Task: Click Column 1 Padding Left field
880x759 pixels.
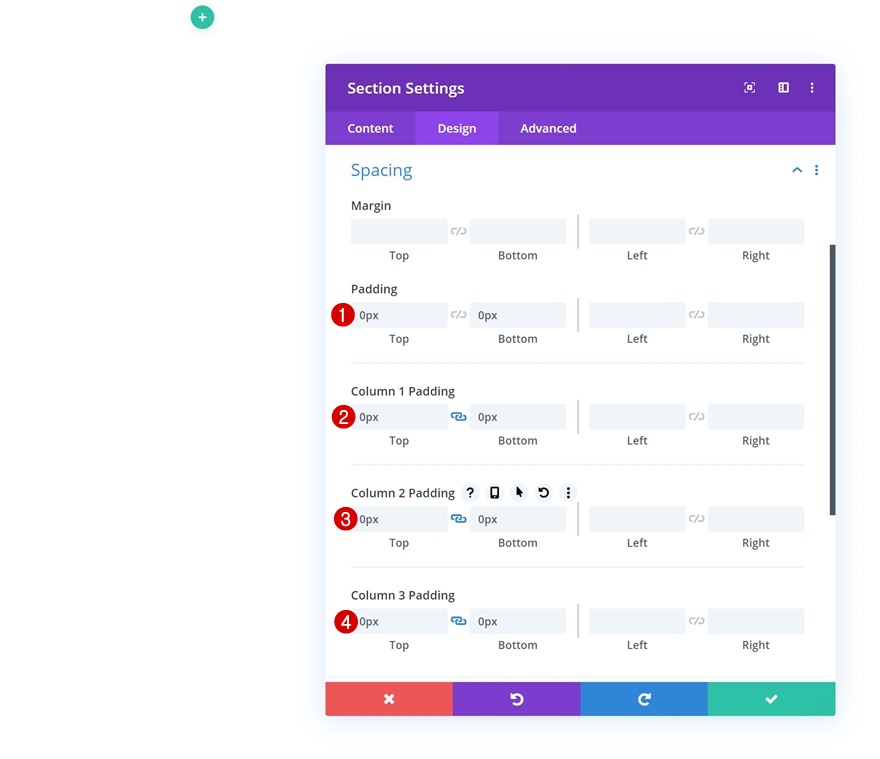Action: 637,417
